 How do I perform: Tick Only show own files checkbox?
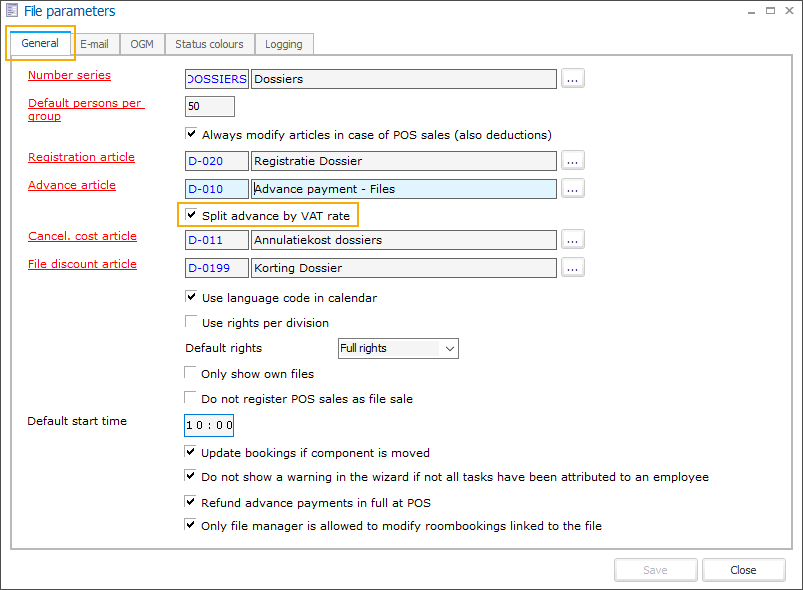click(x=192, y=374)
